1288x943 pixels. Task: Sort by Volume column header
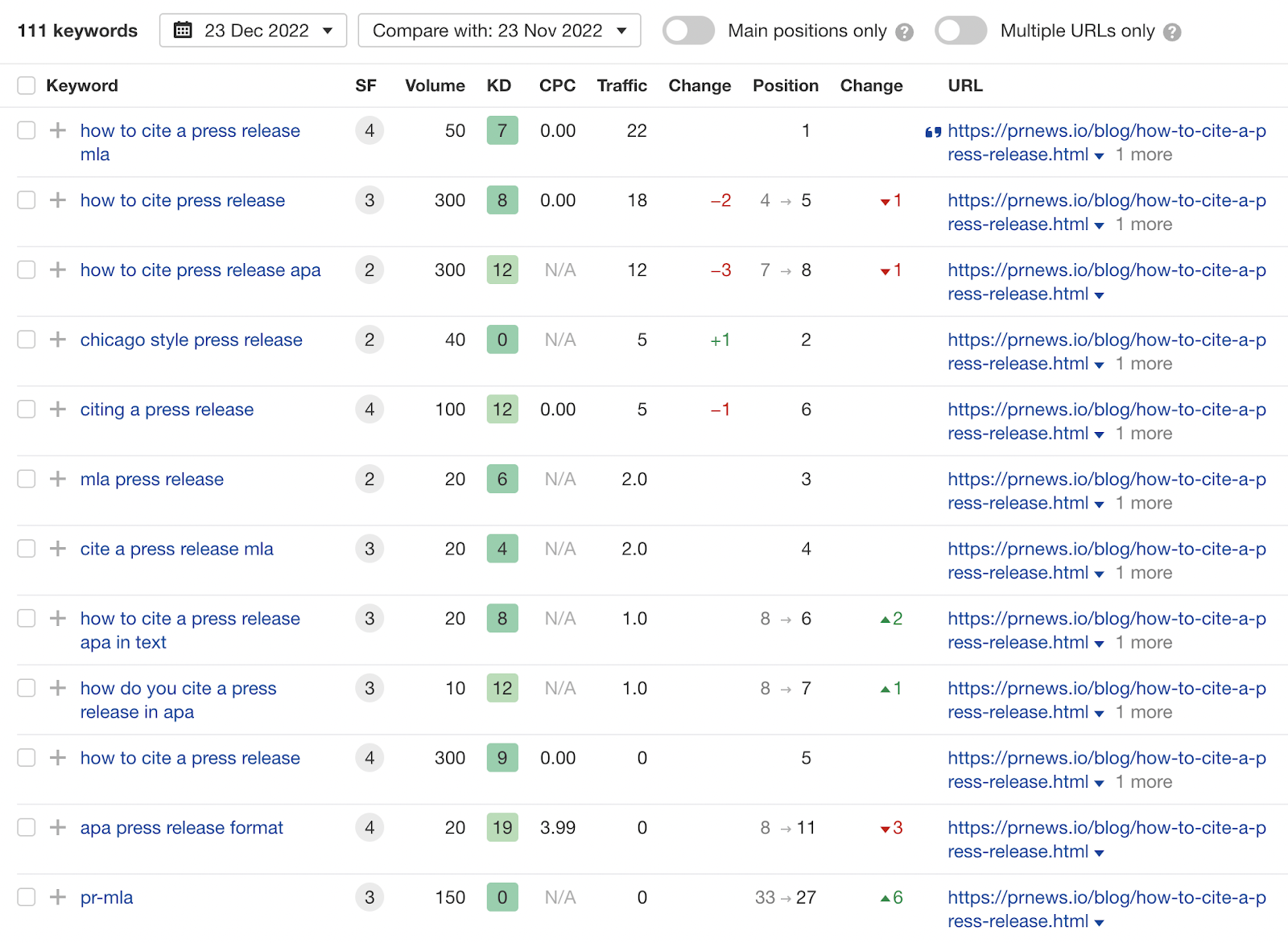tap(435, 85)
